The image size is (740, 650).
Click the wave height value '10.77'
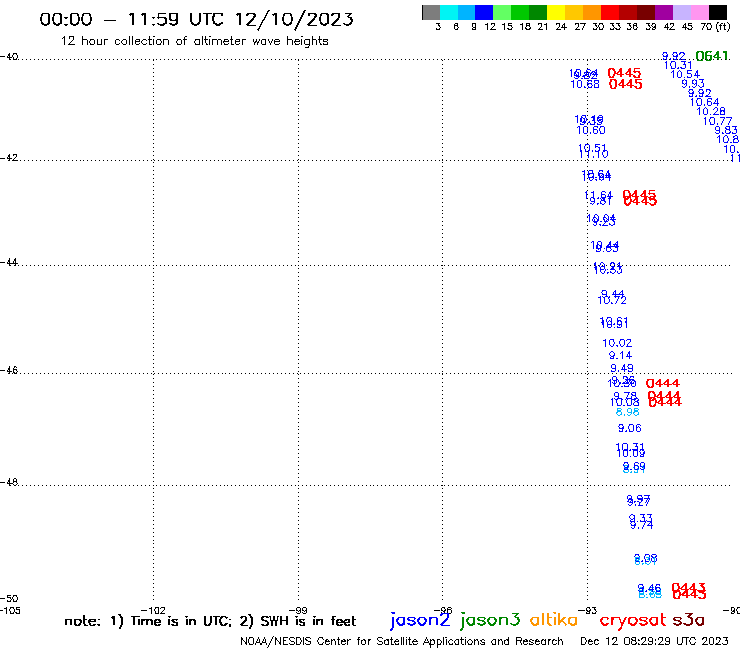717,121
